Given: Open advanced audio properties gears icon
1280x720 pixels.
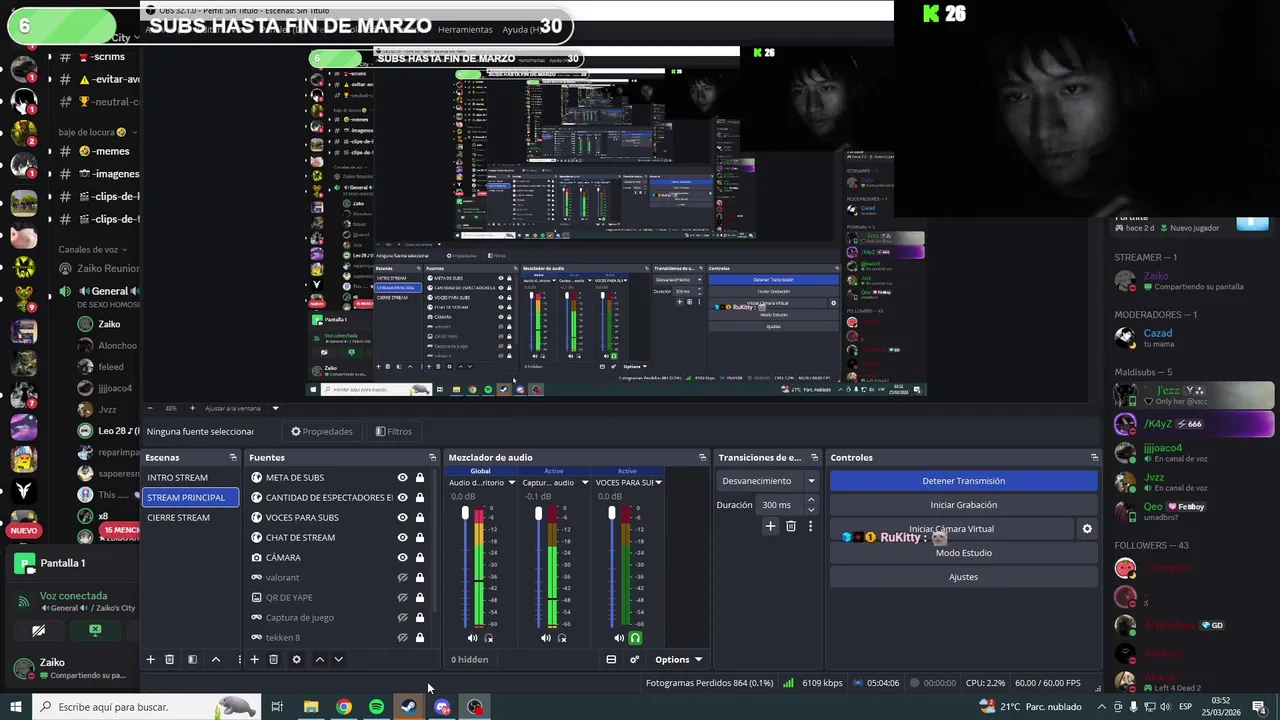Looking at the screenshot, I should 634,659.
